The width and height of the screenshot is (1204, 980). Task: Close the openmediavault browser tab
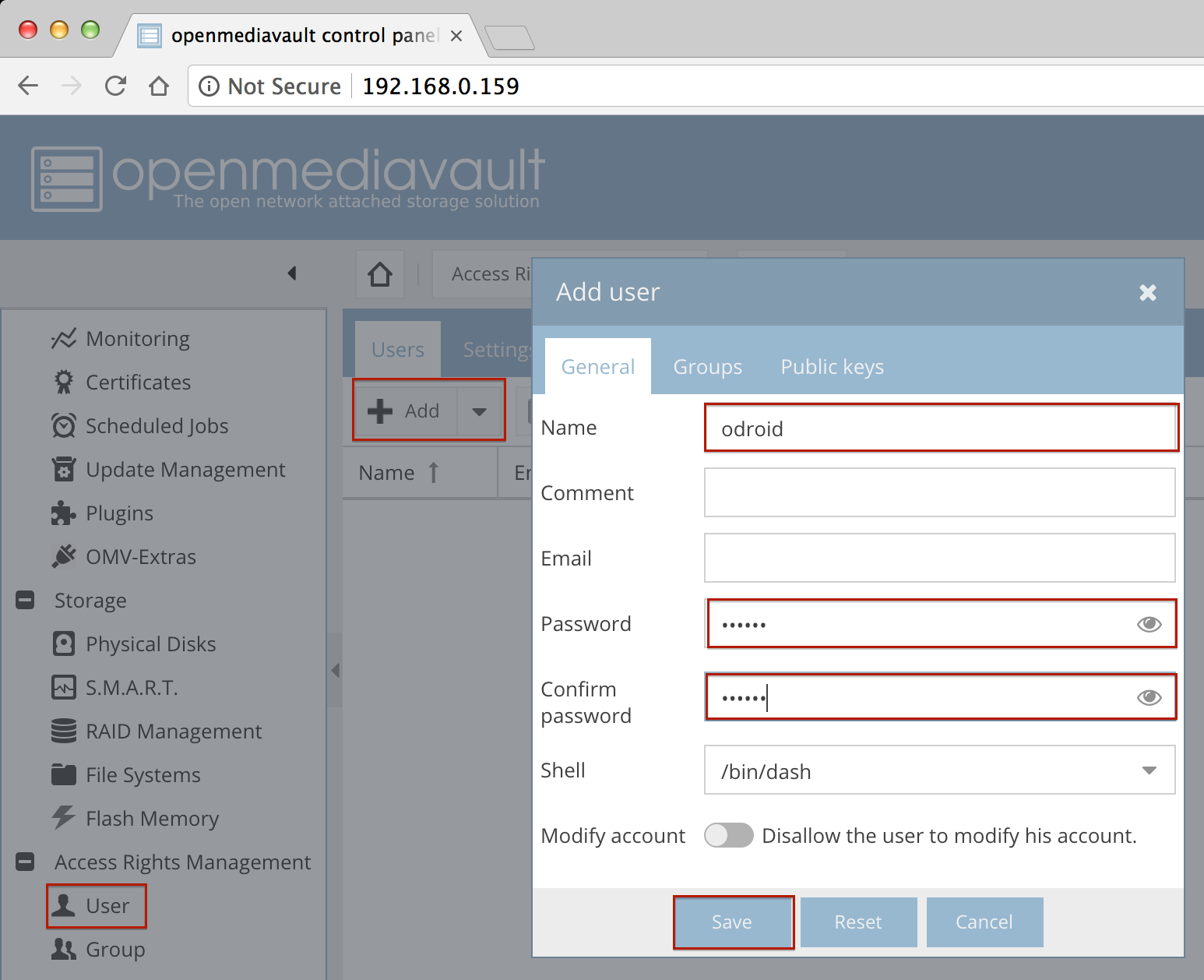(456, 36)
